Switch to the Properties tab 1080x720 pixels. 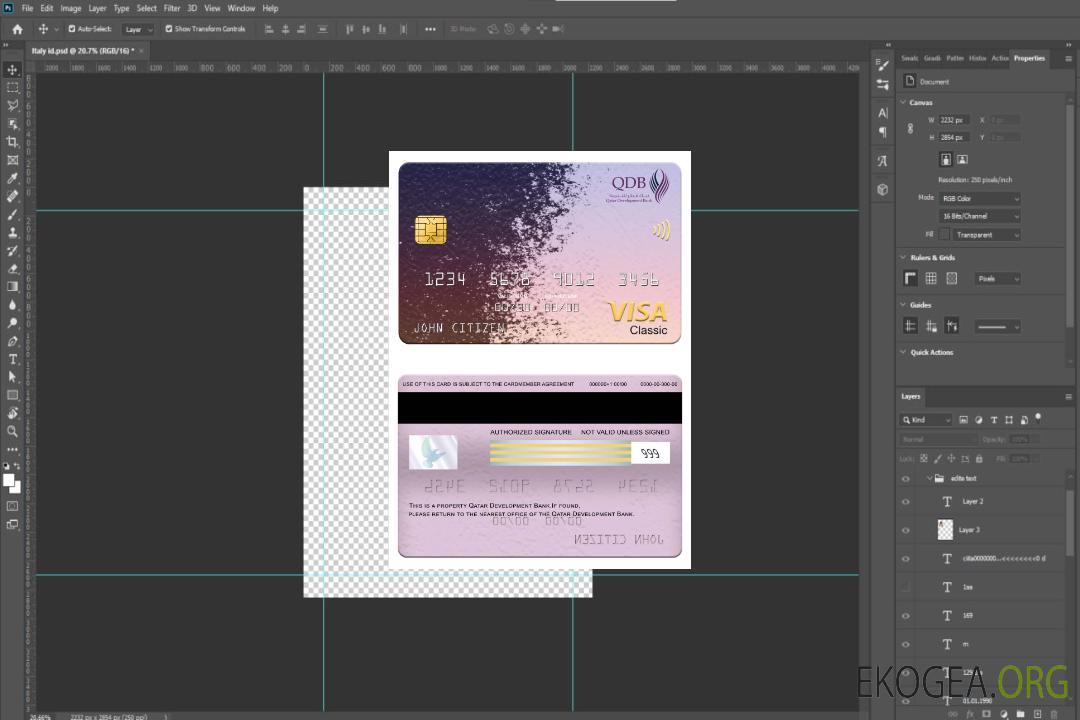(1029, 58)
